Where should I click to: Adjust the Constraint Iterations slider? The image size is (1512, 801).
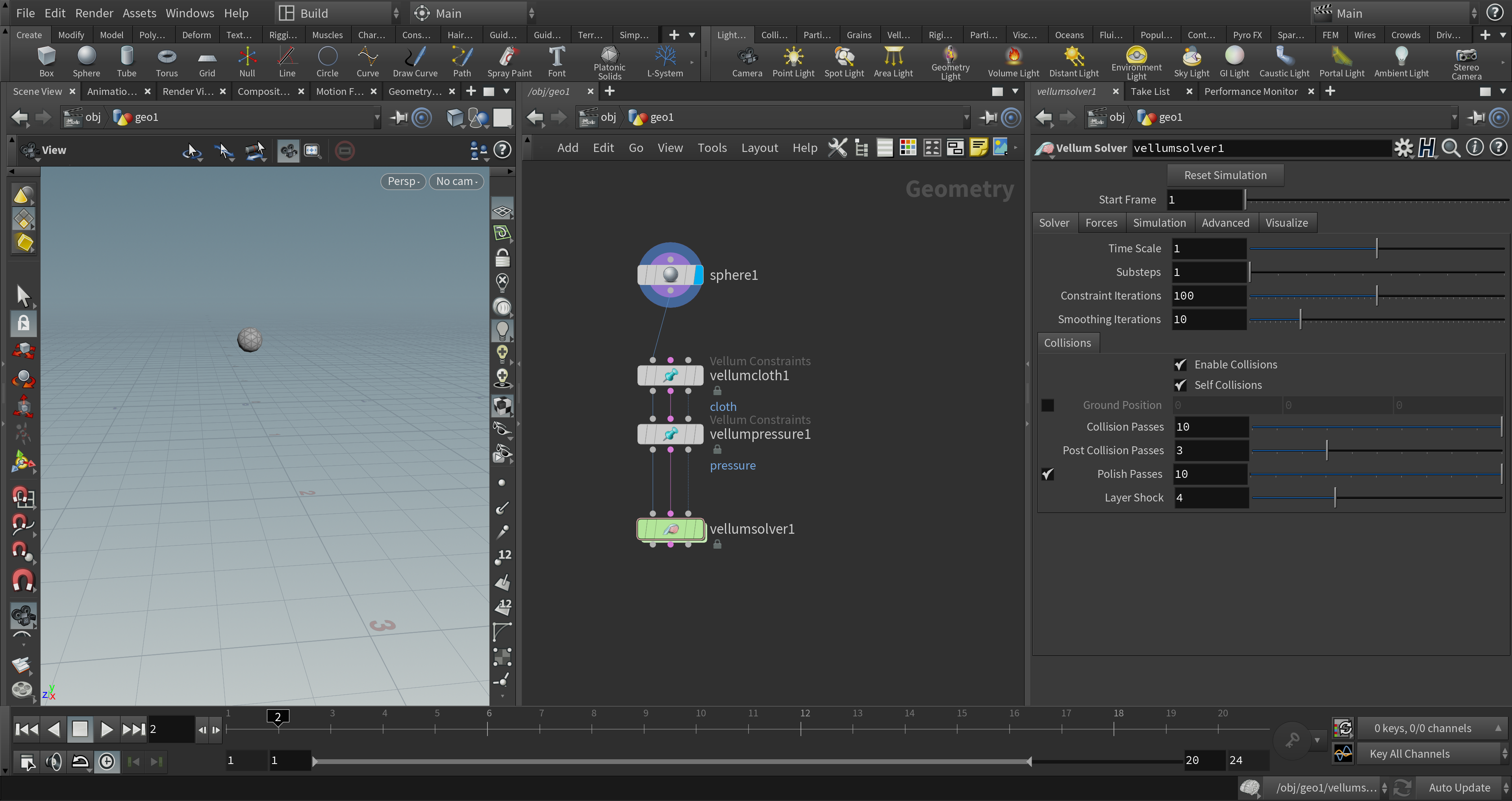click(x=1377, y=296)
